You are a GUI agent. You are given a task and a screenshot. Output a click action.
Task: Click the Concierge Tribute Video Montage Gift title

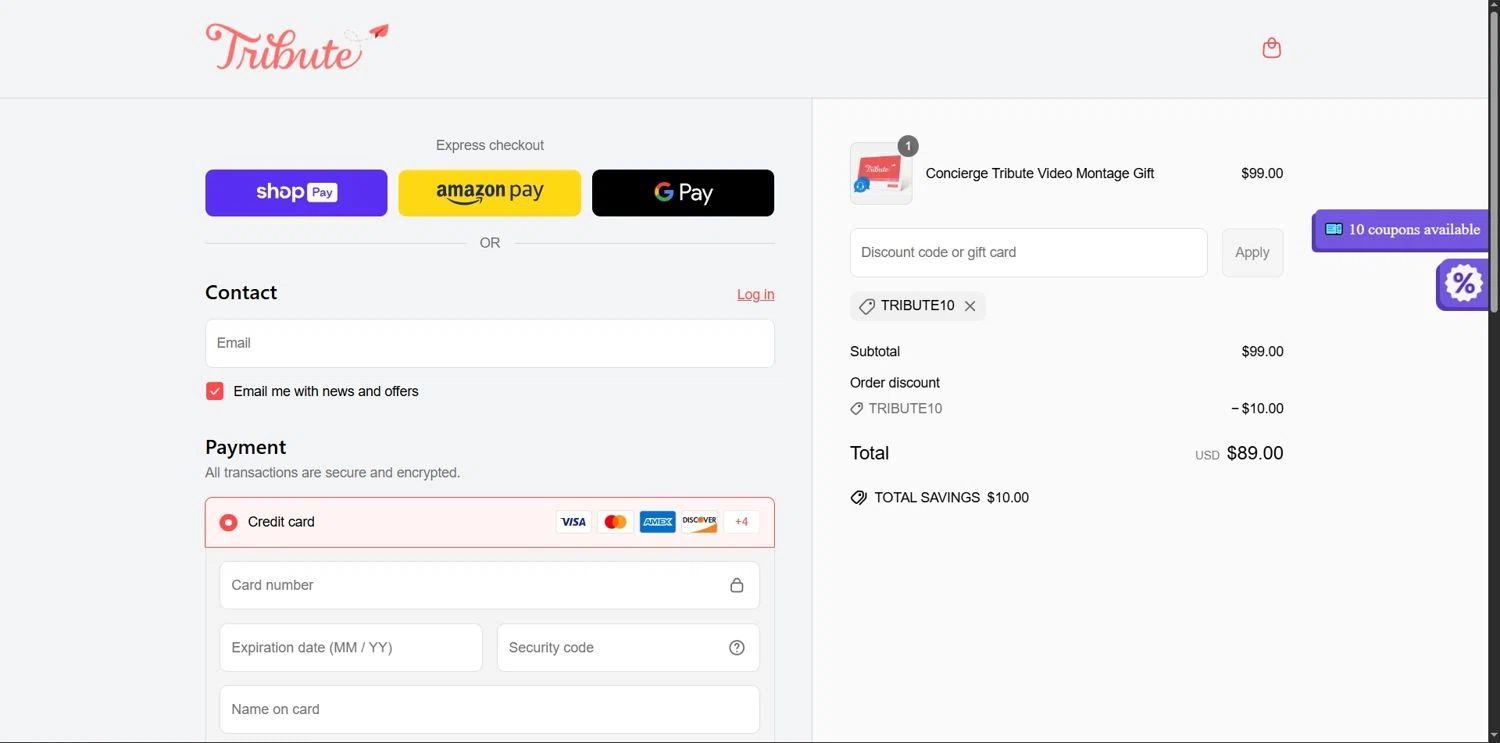pyautogui.click(x=1040, y=174)
